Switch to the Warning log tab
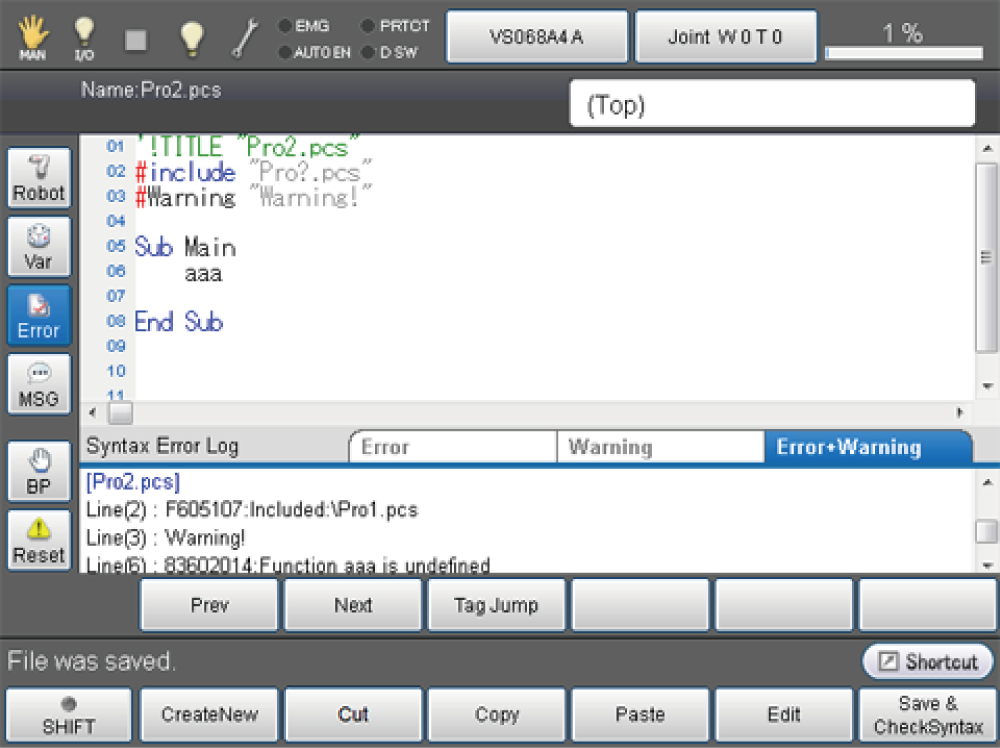 click(660, 447)
